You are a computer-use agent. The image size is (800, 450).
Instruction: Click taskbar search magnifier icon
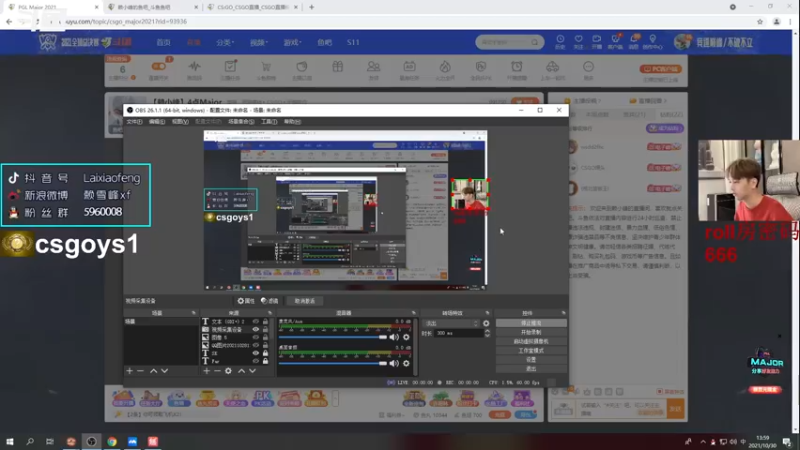(30, 441)
